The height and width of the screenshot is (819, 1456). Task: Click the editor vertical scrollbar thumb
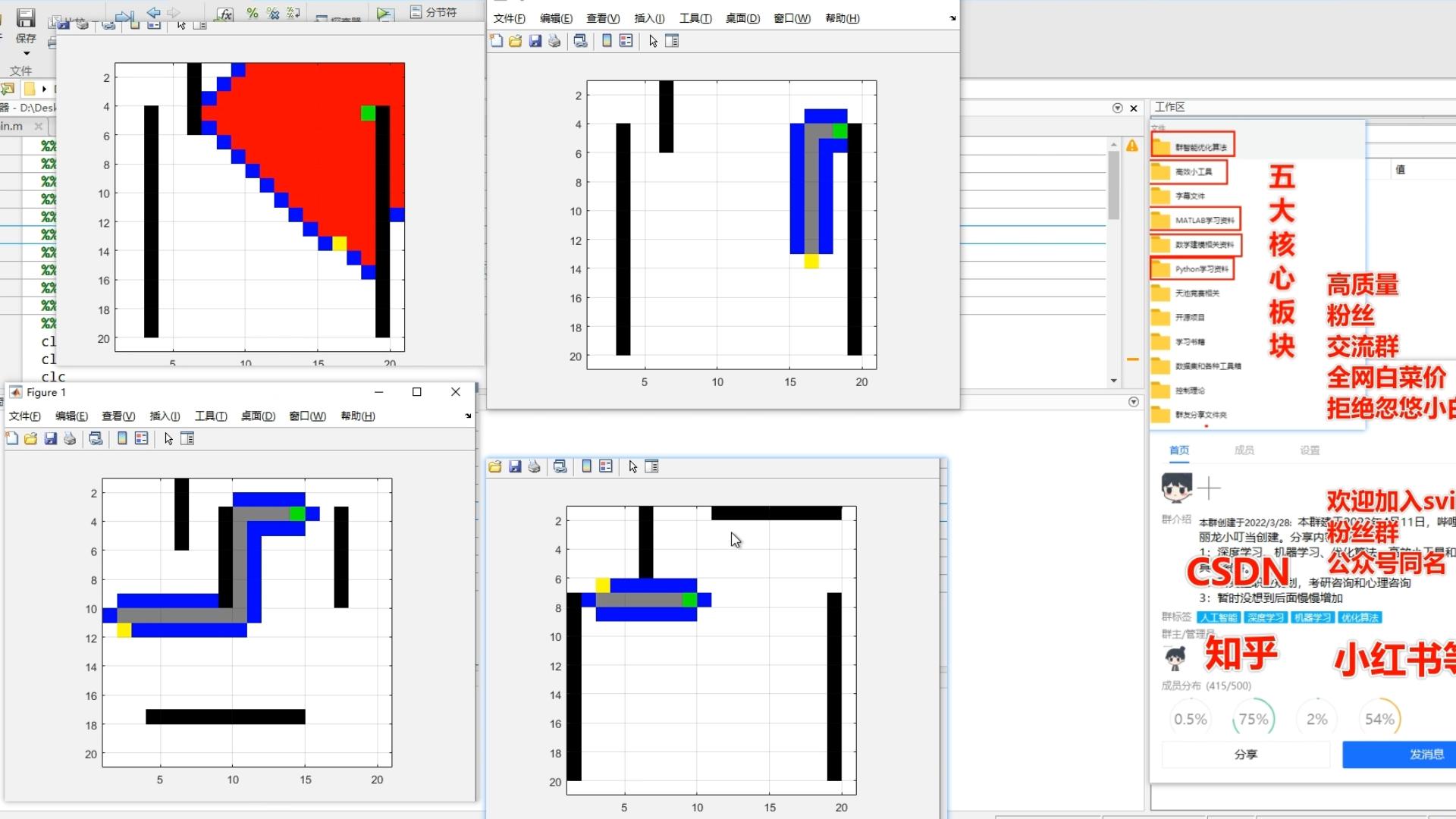point(1113,186)
